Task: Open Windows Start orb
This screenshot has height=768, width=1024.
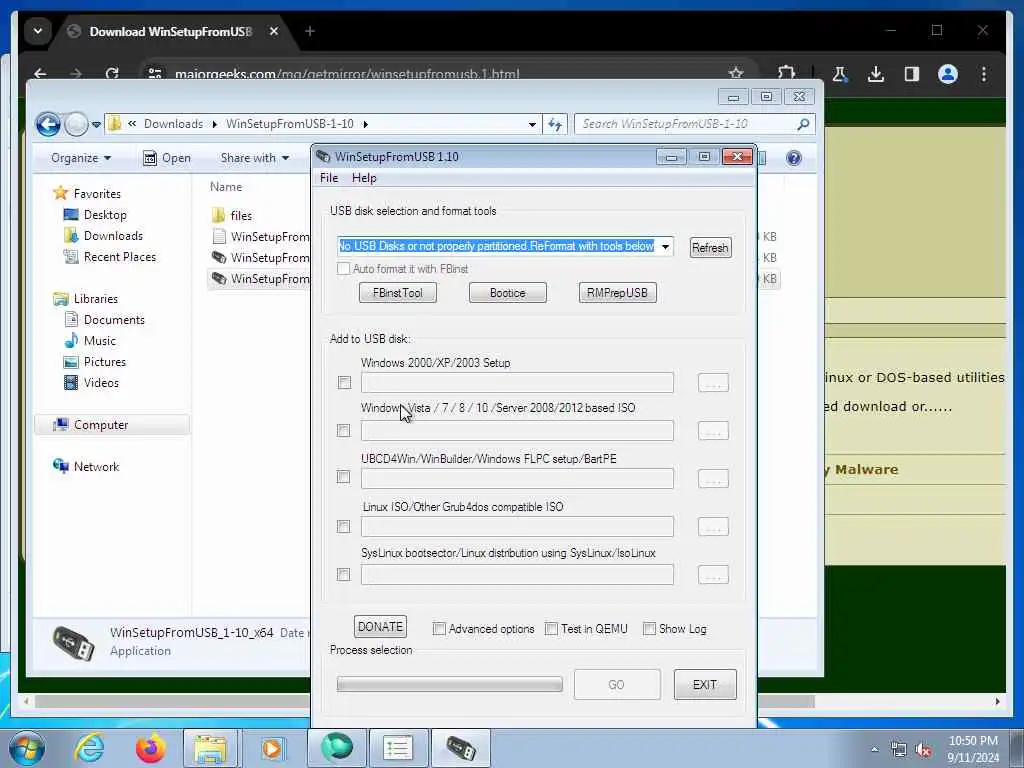Action: [x=27, y=748]
